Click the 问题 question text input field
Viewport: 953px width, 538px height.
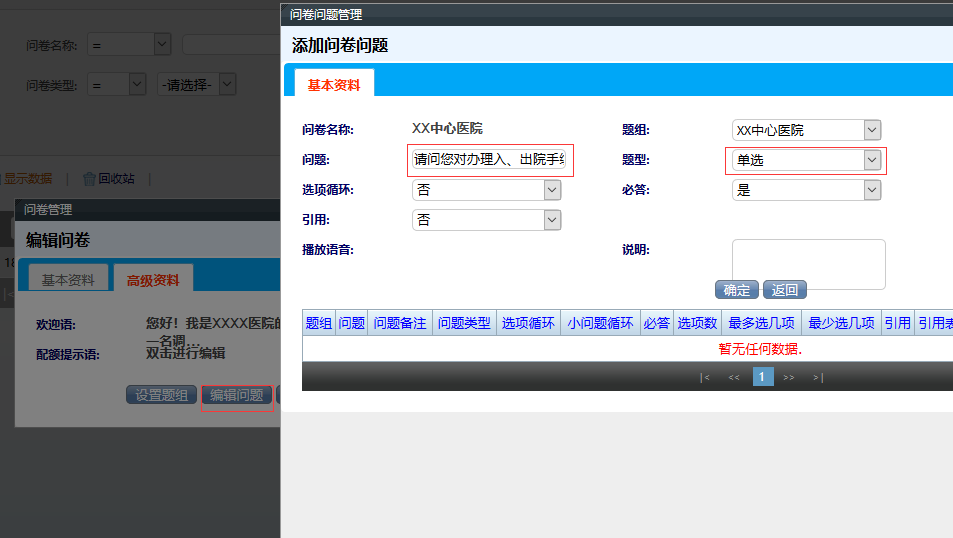click(490, 160)
